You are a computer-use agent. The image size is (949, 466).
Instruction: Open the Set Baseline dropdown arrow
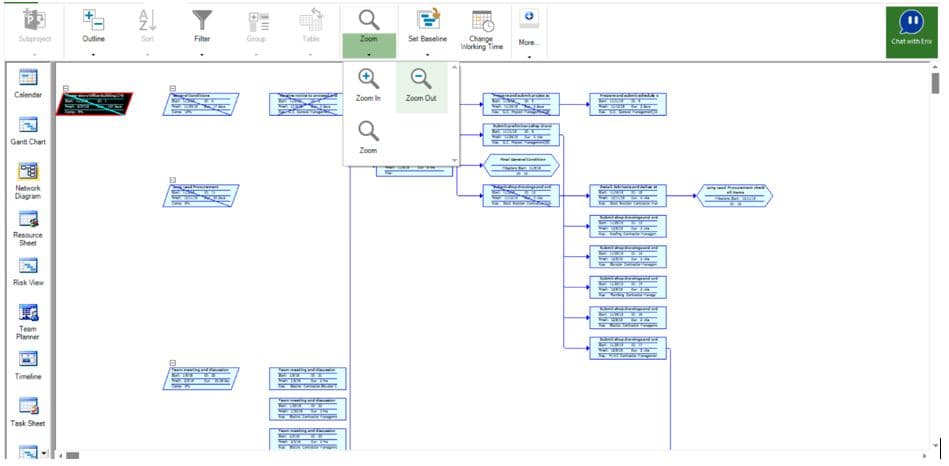pyautogui.click(x=427, y=54)
